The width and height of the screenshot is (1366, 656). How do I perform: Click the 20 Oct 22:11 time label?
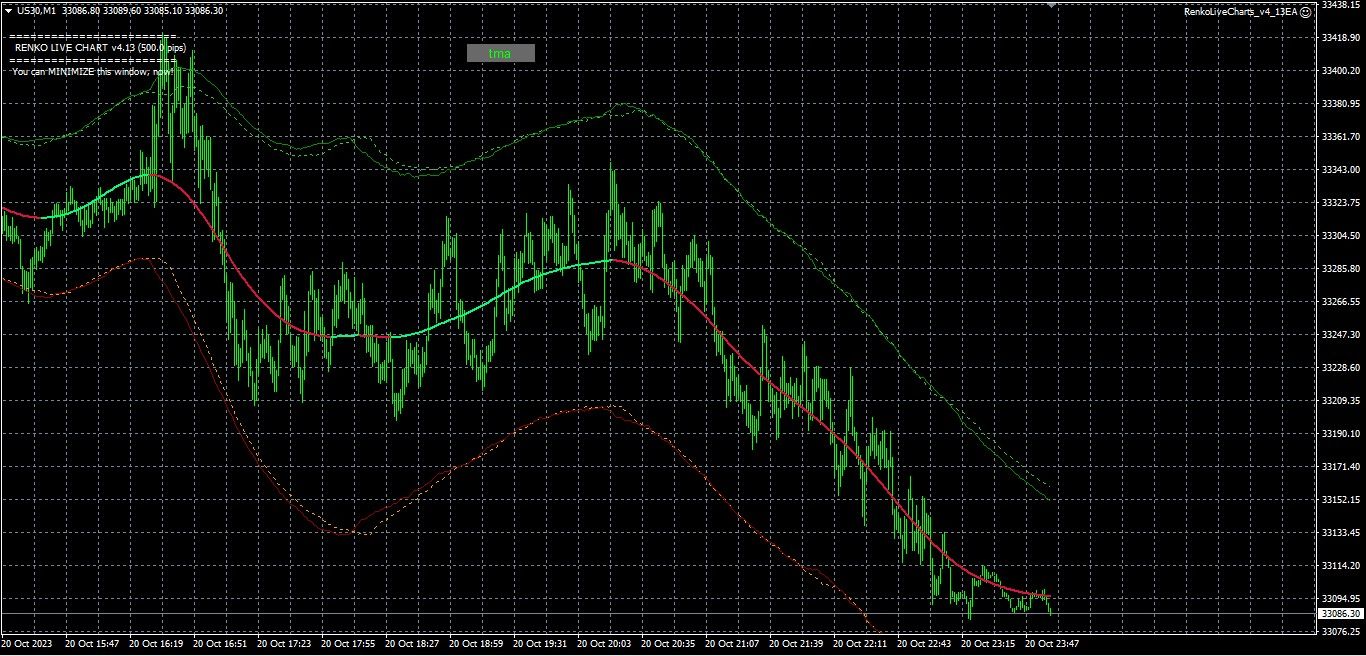coord(860,645)
